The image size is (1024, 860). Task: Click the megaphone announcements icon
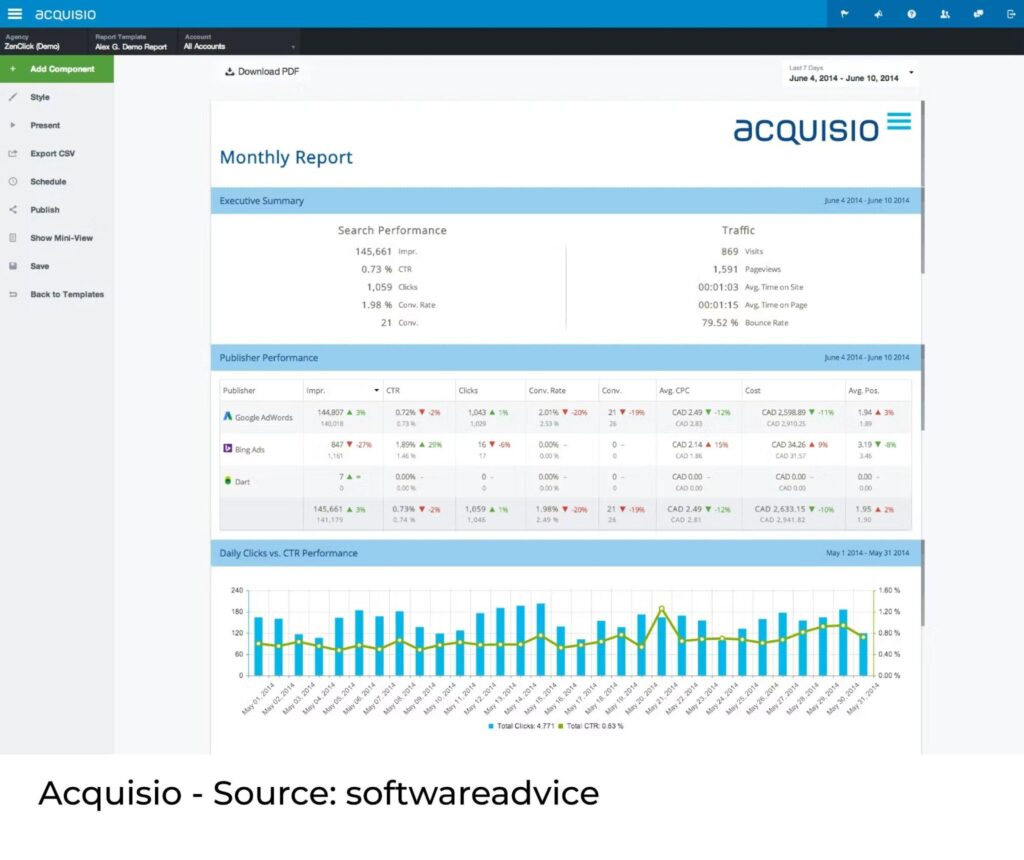tap(878, 14)
